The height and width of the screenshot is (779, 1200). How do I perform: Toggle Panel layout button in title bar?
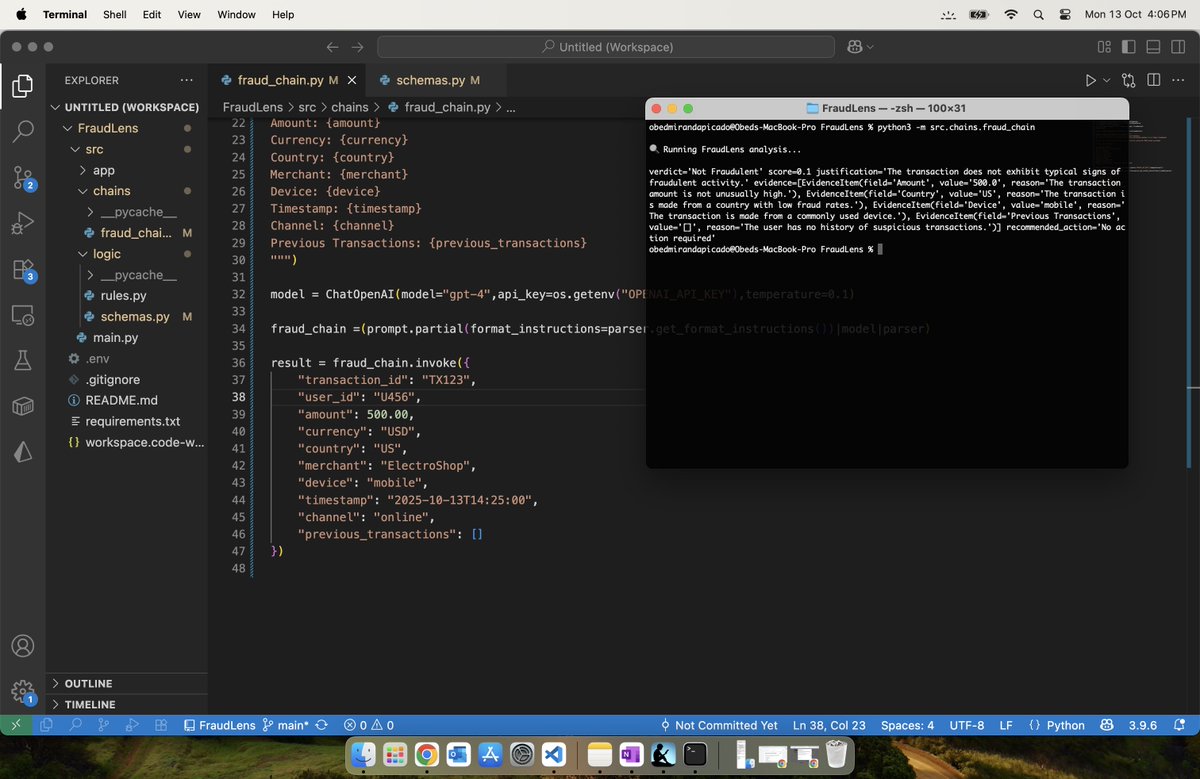[x=1152, y=47]
